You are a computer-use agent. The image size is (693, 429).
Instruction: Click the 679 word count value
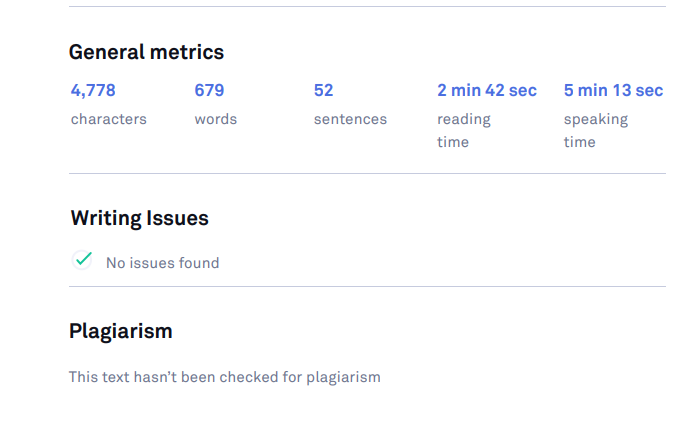(209, 91)
